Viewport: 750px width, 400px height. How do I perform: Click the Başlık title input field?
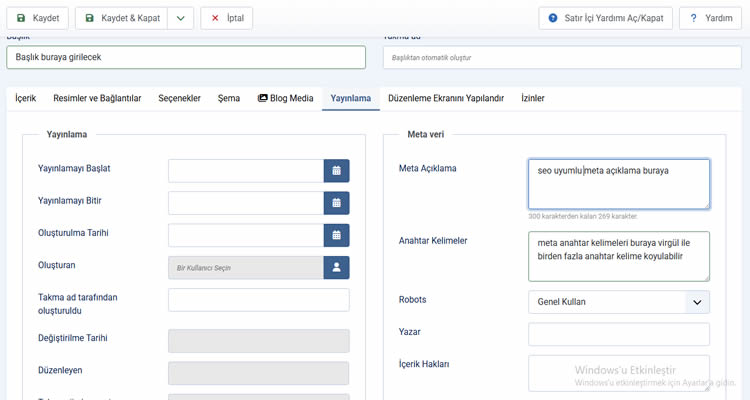pyautogui.click(x=186, y=58)
